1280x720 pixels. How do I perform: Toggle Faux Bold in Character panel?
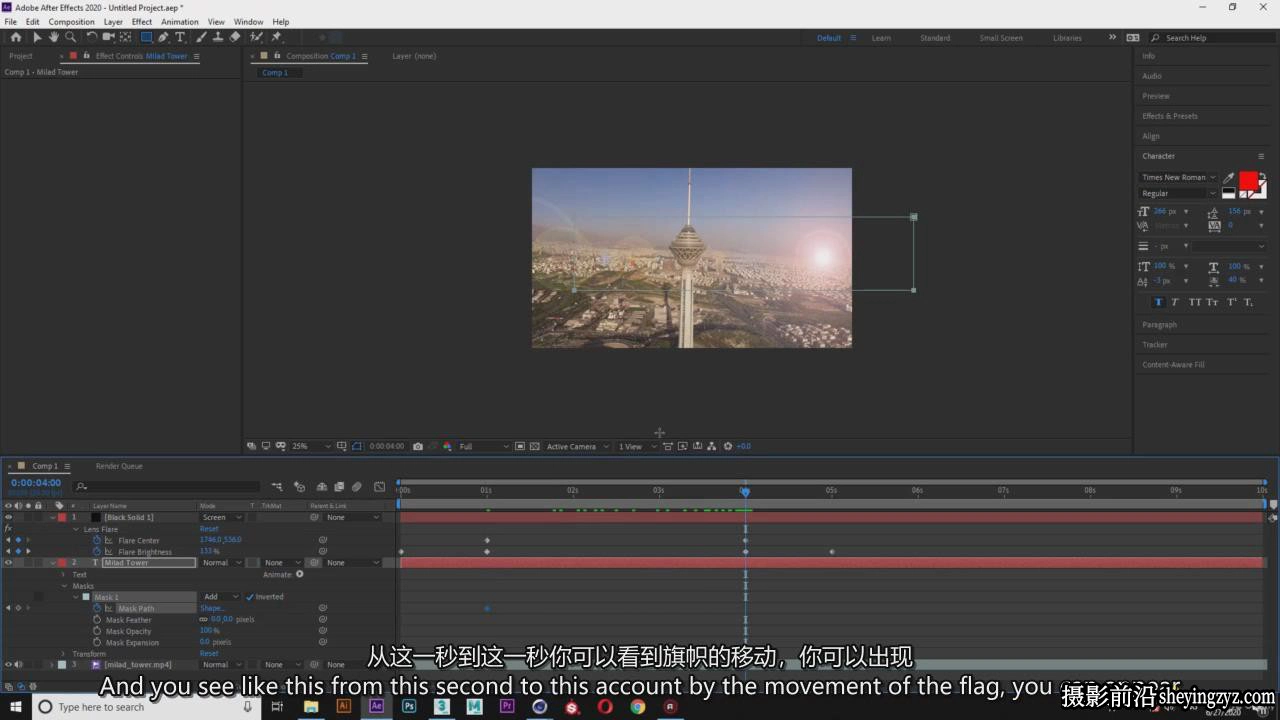point(1158,302)
